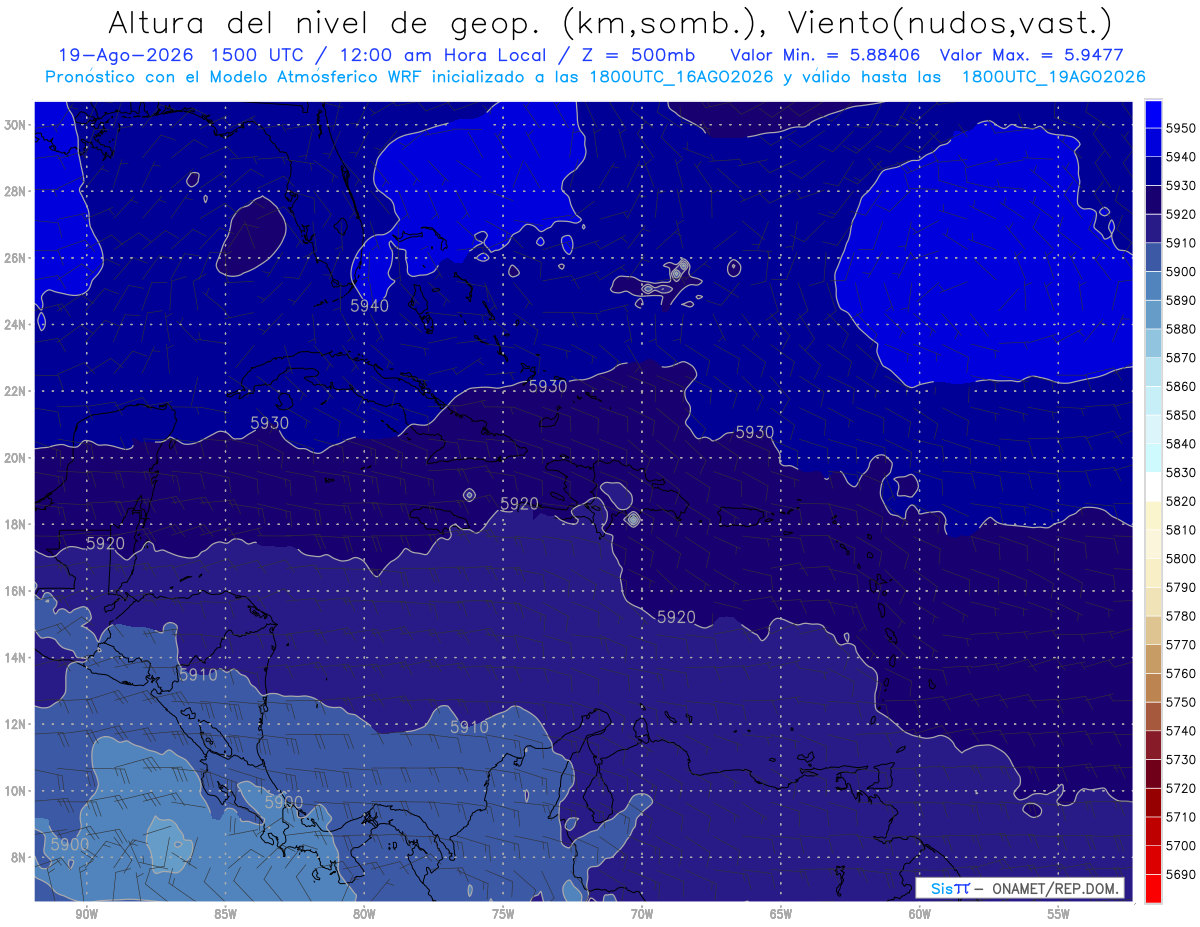1200x927 pixels.
Task: Click the bright blue top swatch of colorbar
Action: [1153, 114]
